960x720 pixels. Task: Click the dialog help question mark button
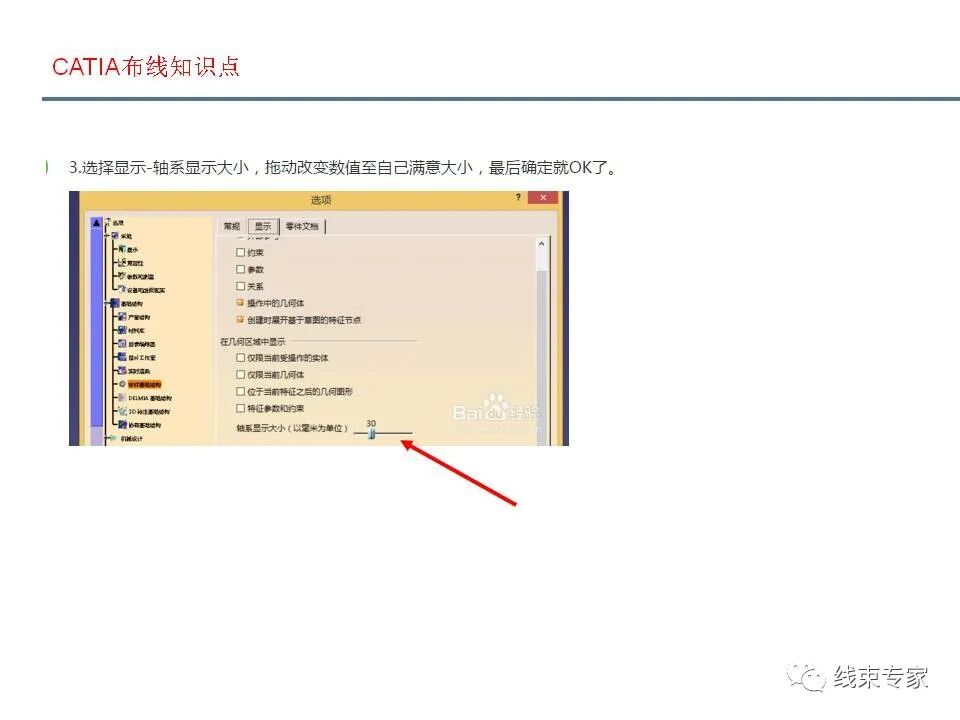click(518, 197)
